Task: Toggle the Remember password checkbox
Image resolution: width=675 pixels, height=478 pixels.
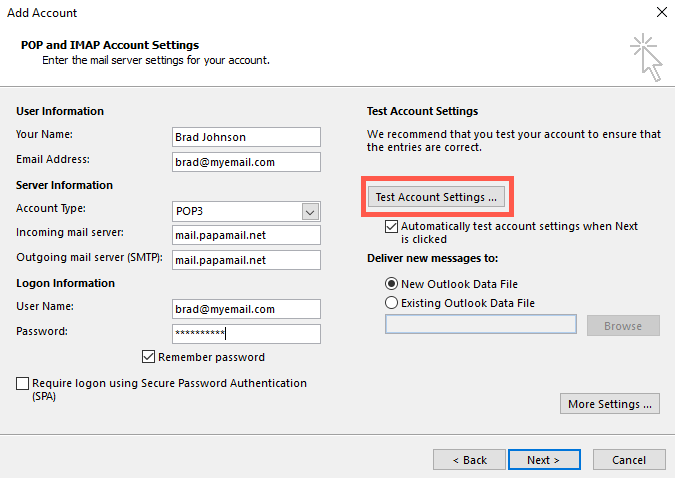Action: (149, 357)
